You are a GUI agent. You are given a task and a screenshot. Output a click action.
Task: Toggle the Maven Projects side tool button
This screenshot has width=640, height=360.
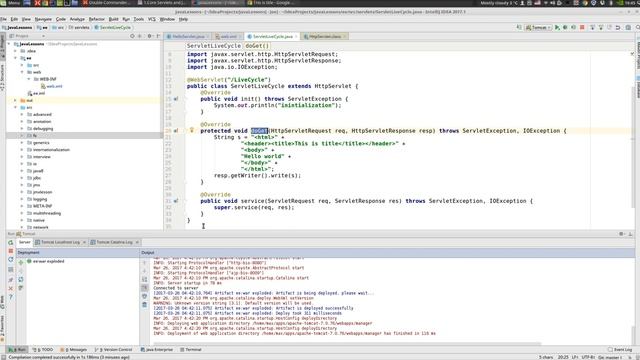pyautogui.click(x=638, y=55)
